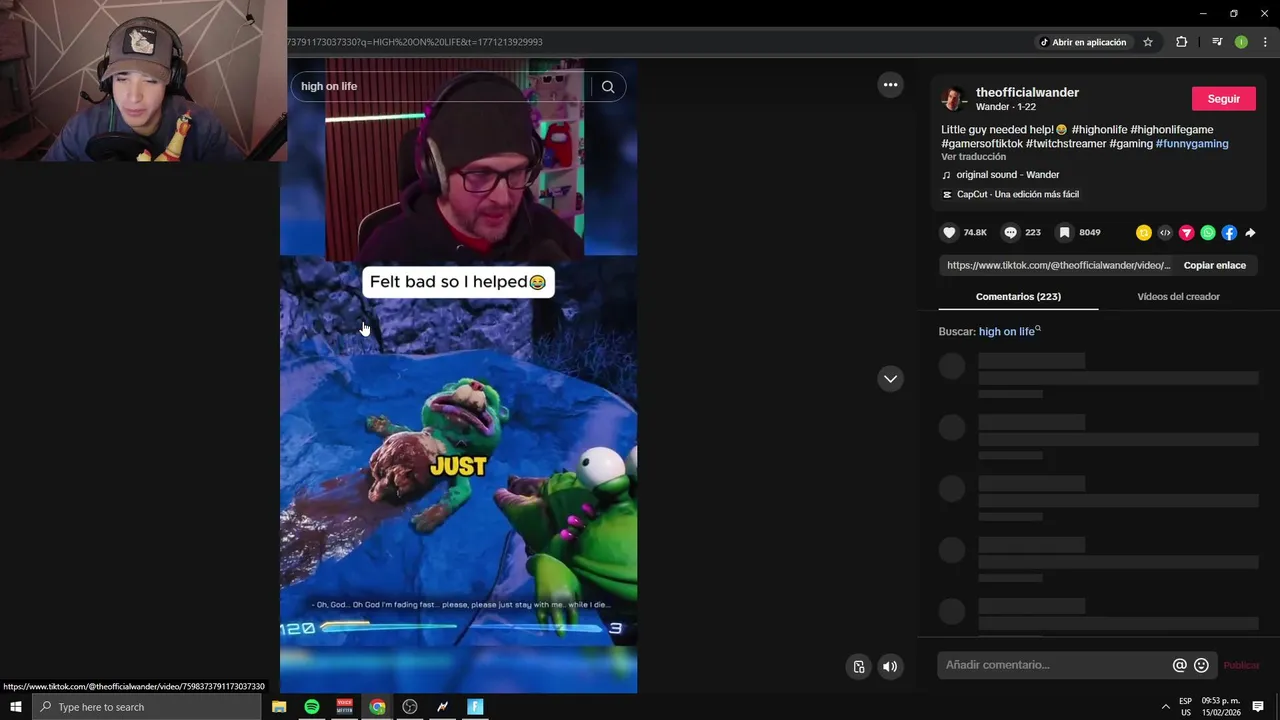Screen dimensions: 1280x720
Task: Repost the video with the yellow icon
Action: pos(1144,232)
